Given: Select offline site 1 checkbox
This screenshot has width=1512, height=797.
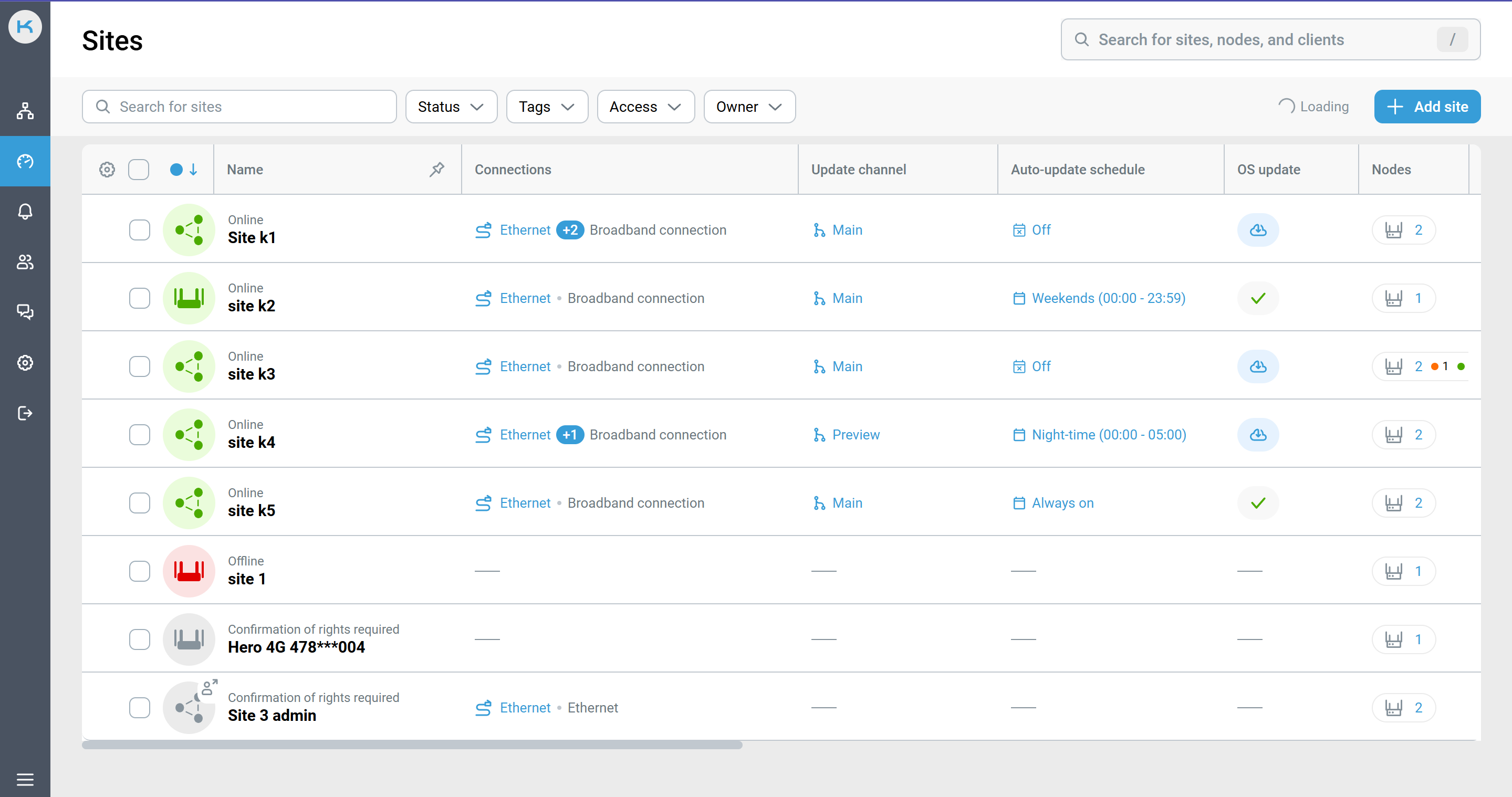Looking at the screenshot, I should (x=140, y=571).
